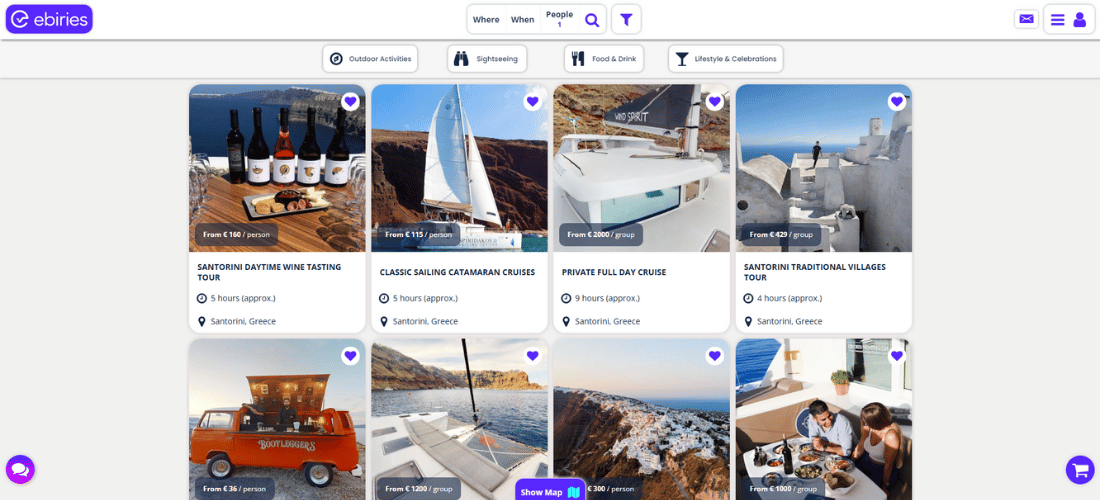This screenshot has width=1100, height=500.
Task: Favorite the Santorini Daytime Wine Tasting Tour
Action: tap(351, 102)
